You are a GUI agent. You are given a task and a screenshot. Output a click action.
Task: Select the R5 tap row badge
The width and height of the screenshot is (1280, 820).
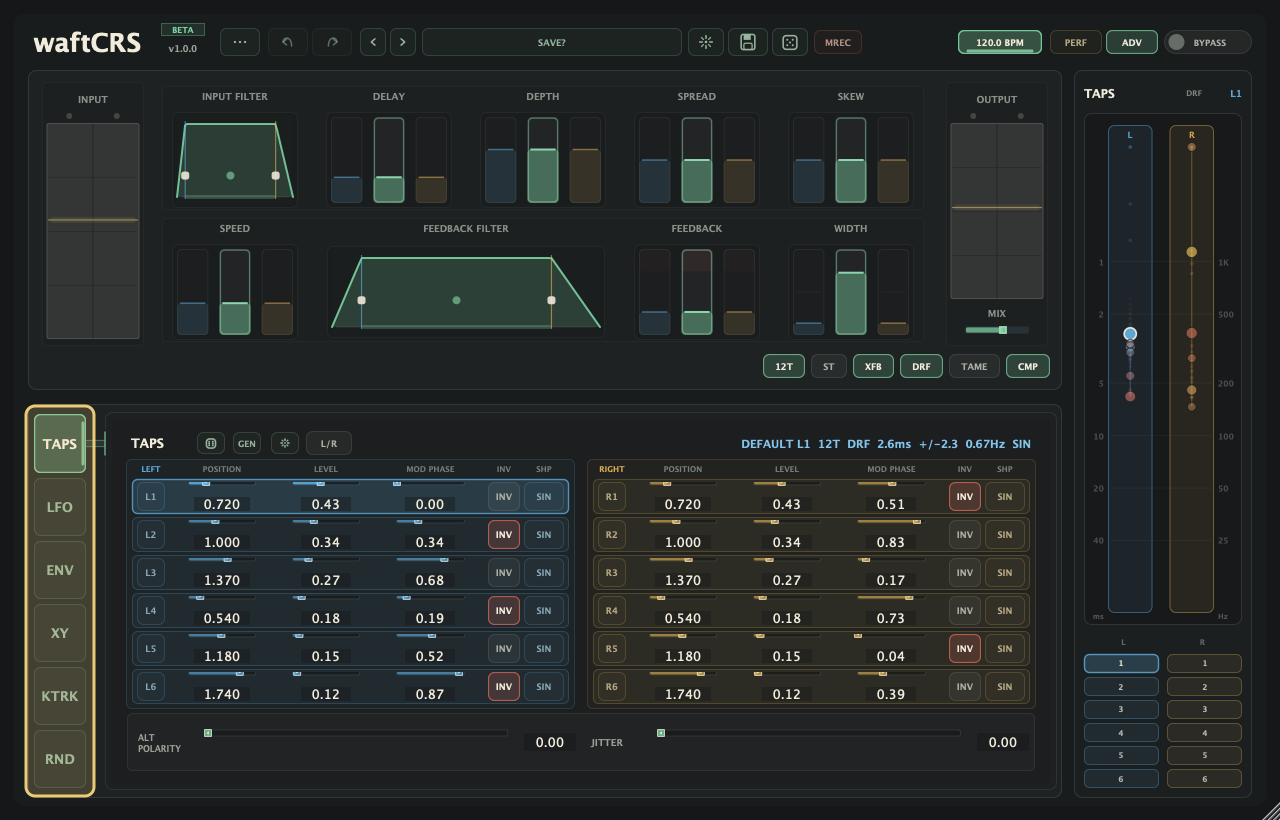tap(612, 649)
